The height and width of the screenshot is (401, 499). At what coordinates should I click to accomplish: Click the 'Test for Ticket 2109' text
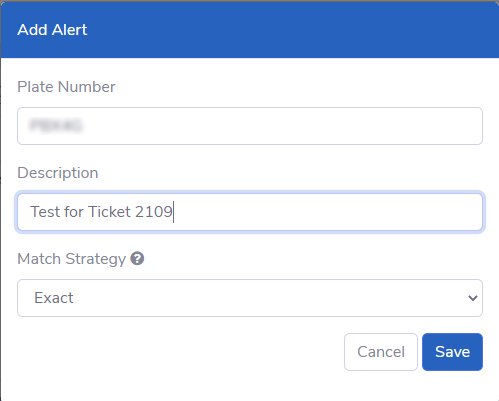tap(101, 212)
